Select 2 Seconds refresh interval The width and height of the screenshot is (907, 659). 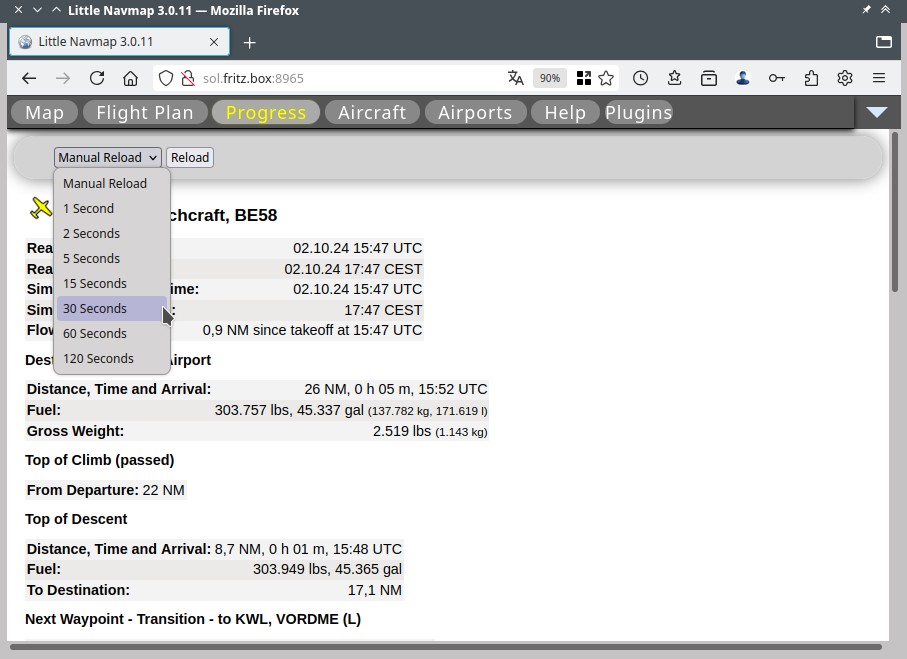112,233
